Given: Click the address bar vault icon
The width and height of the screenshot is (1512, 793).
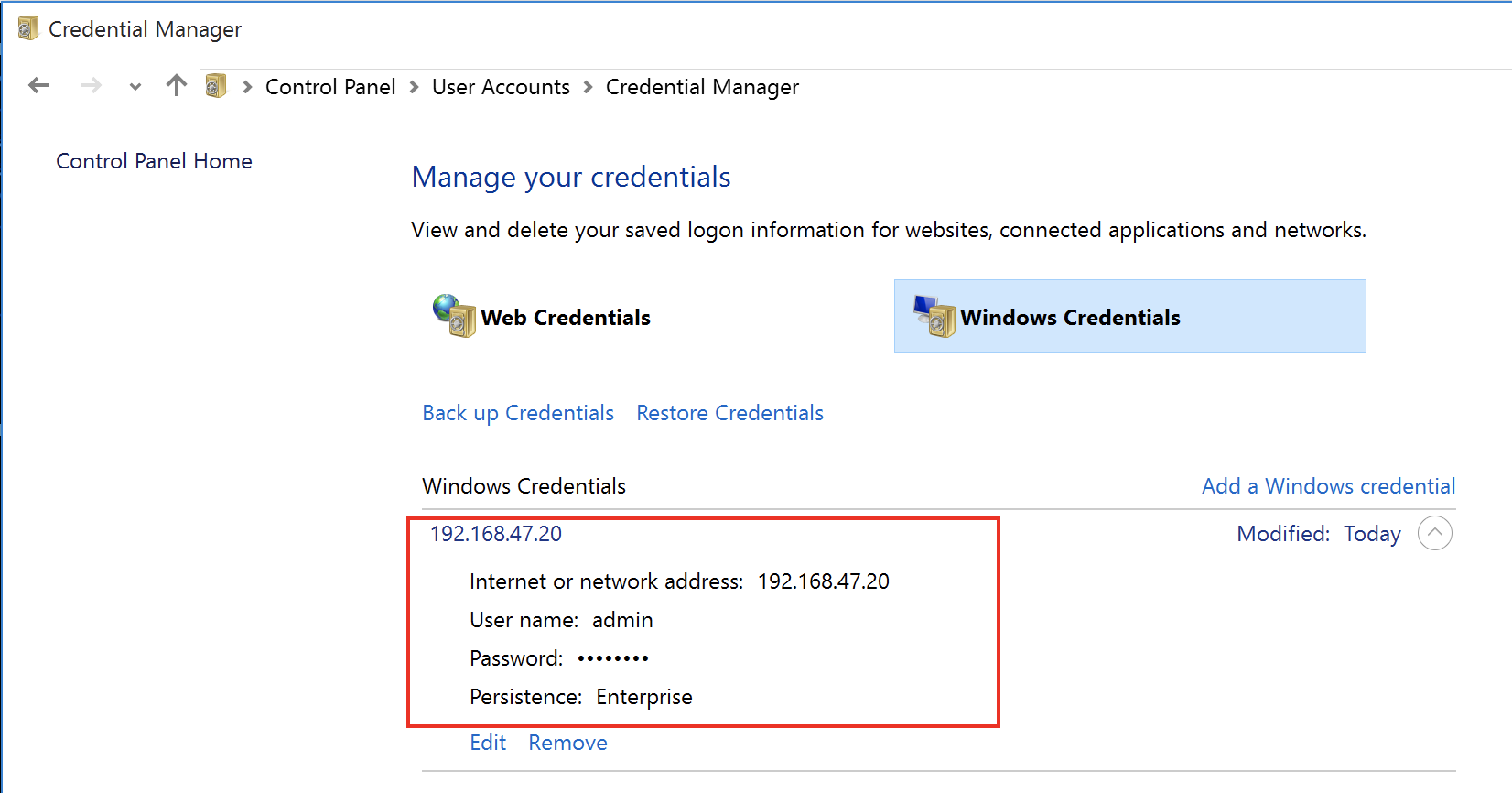Looking at the screenshot, I should click(216, 86).
